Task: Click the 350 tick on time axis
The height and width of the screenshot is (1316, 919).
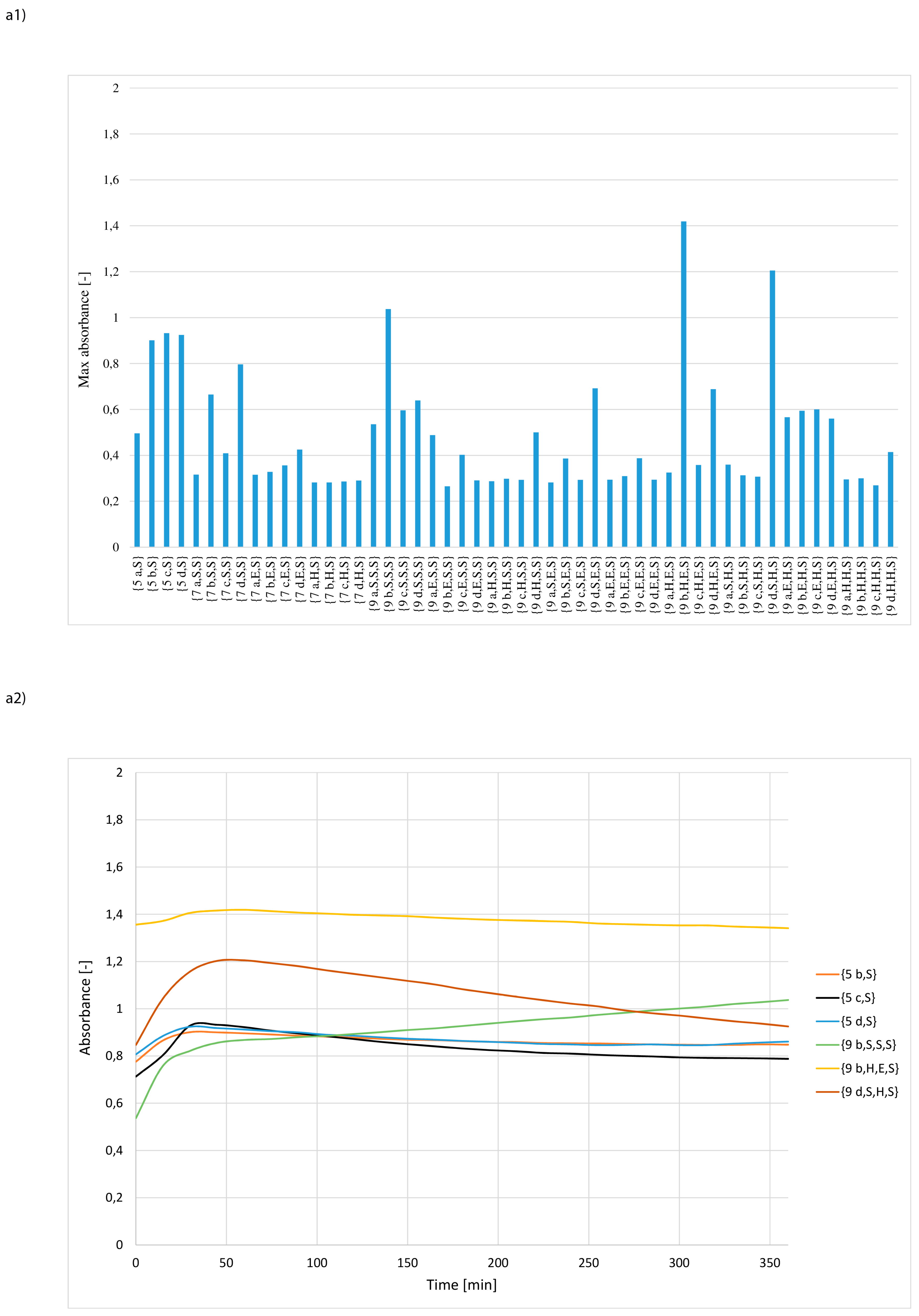Action: coord(769,1263)
